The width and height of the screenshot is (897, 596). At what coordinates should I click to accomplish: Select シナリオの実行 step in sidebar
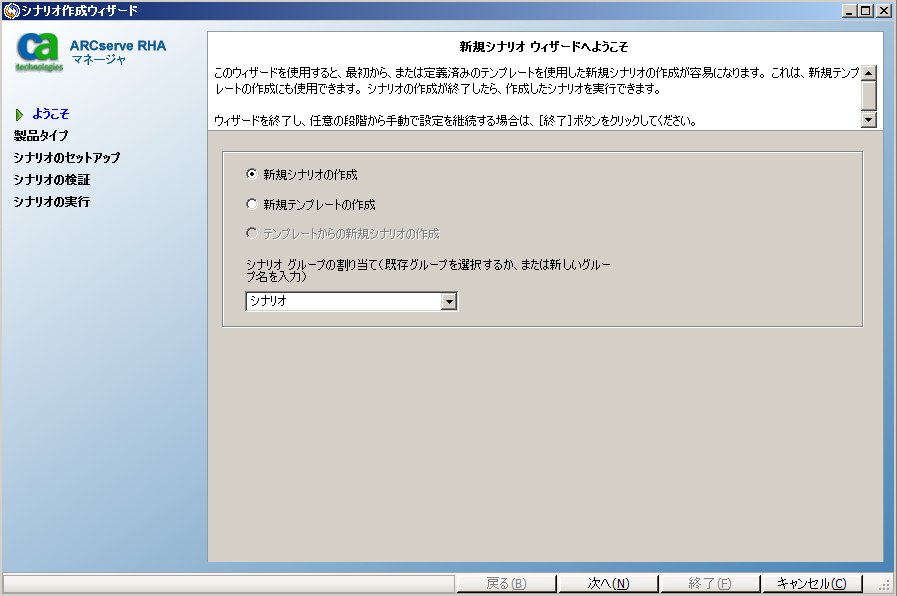[51, 201]
